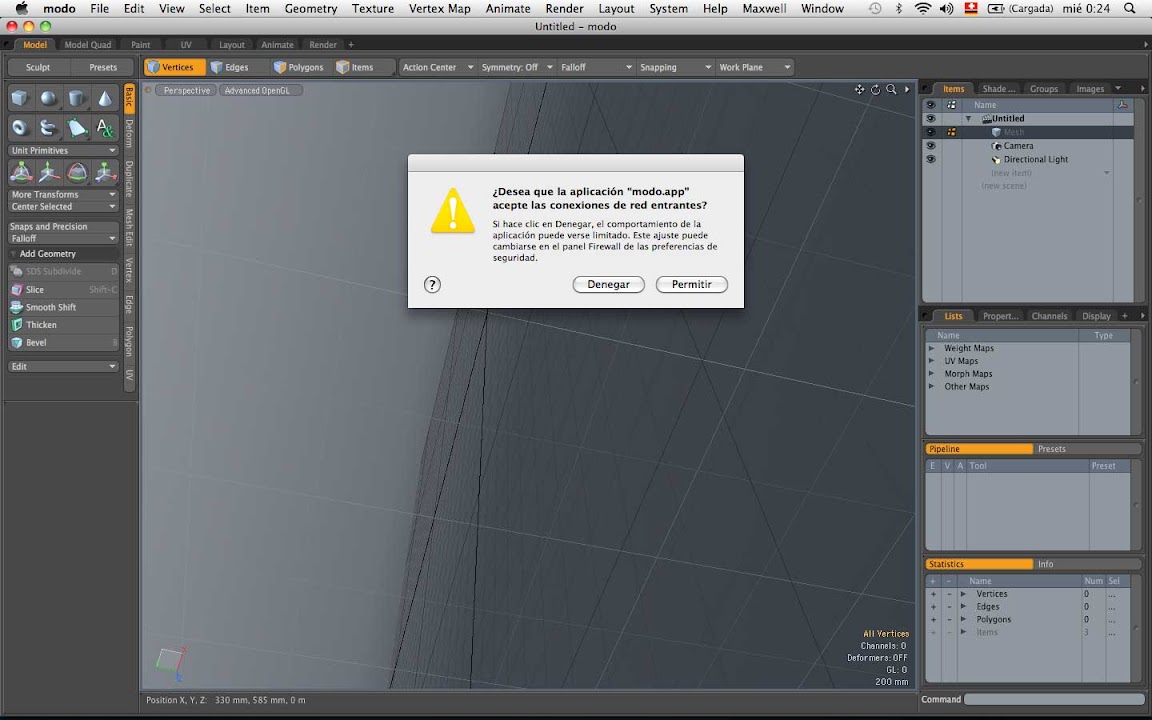Select the Cylinder primitive tool
The width and height of the screenshot is (1152, 720).
click(x=77, y=98)
